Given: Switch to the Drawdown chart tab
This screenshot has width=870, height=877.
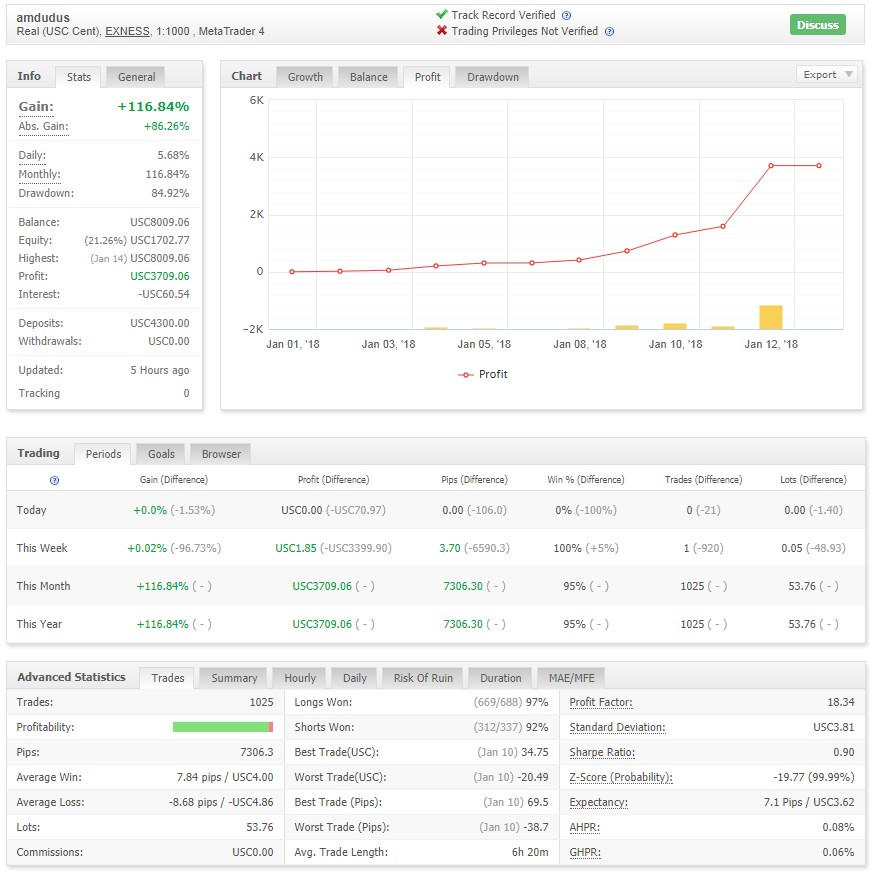Looking at the screenshot, I should pos(492,77).
